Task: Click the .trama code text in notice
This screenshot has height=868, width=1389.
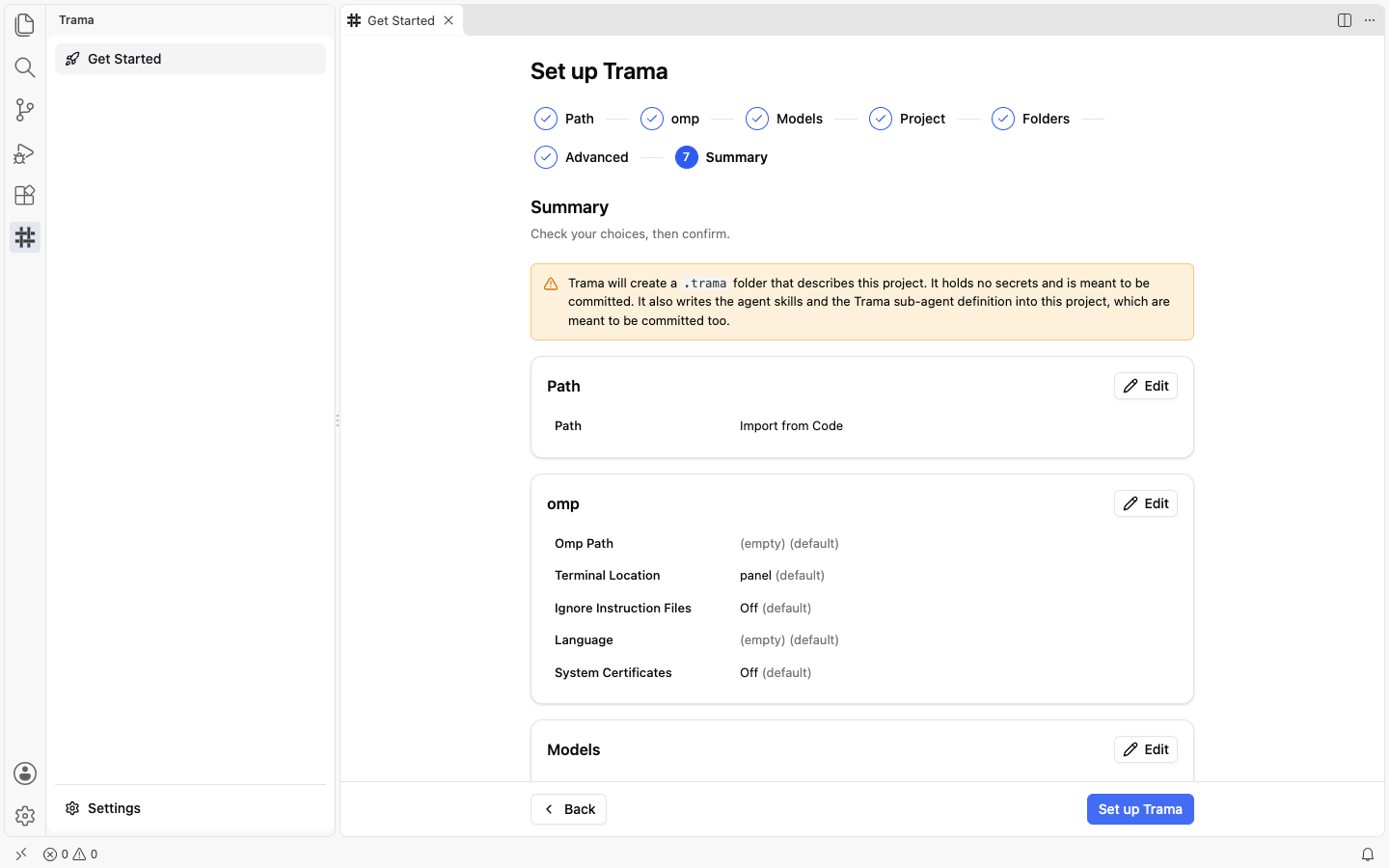Action: pyautogui.click(x=705, y=284)
